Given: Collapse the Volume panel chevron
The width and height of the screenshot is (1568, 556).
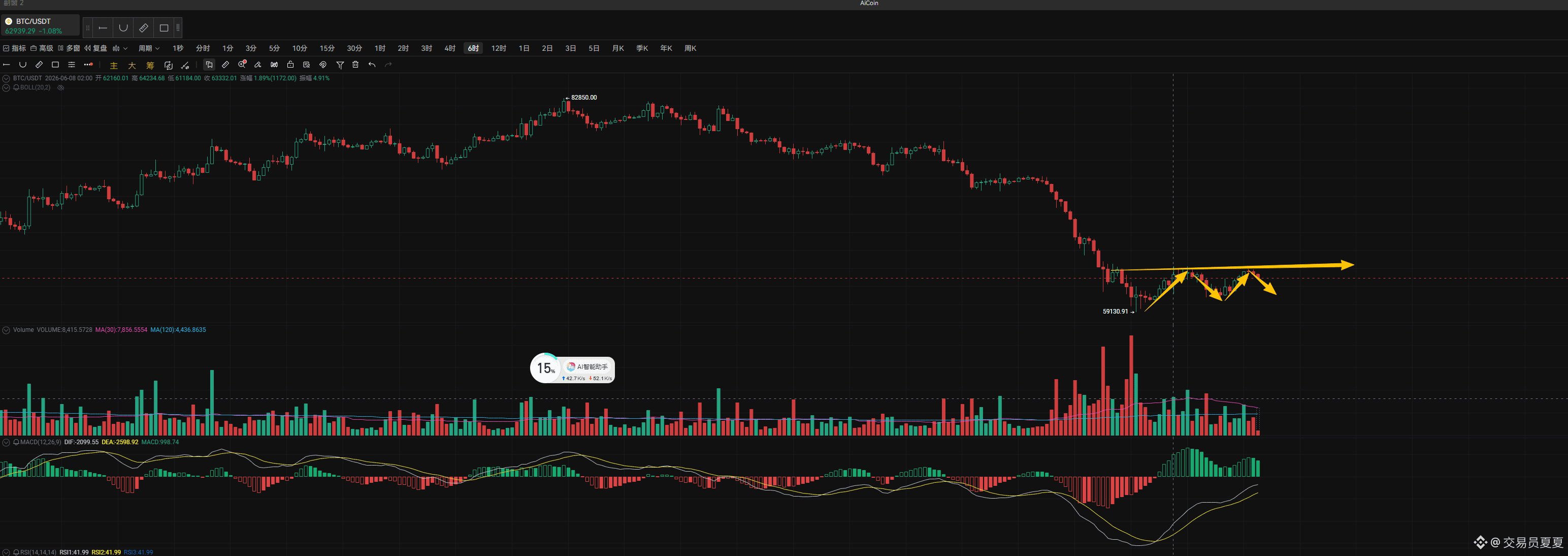Looking at the screenshot, I should coord(6,329).
